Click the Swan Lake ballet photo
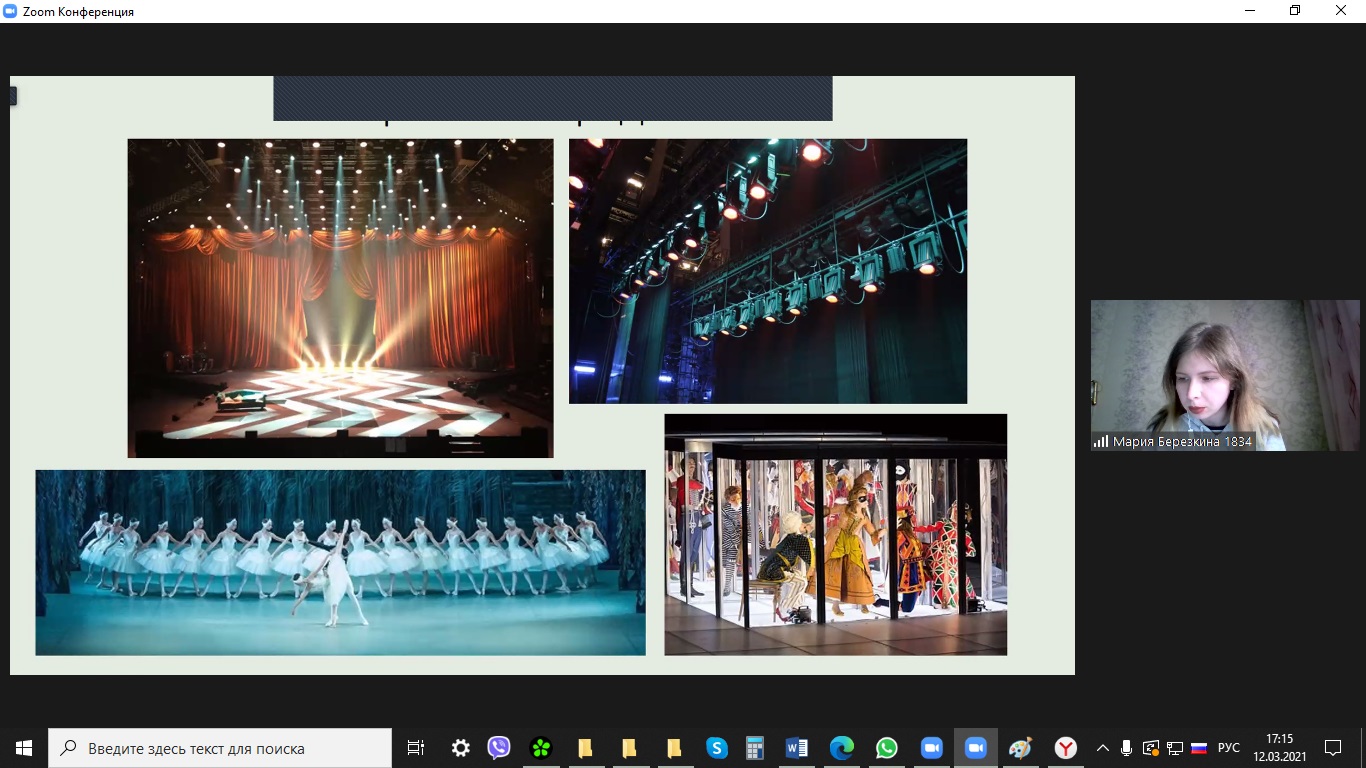The height and width of the screenshot is (768, 1366). coord(340,563)
